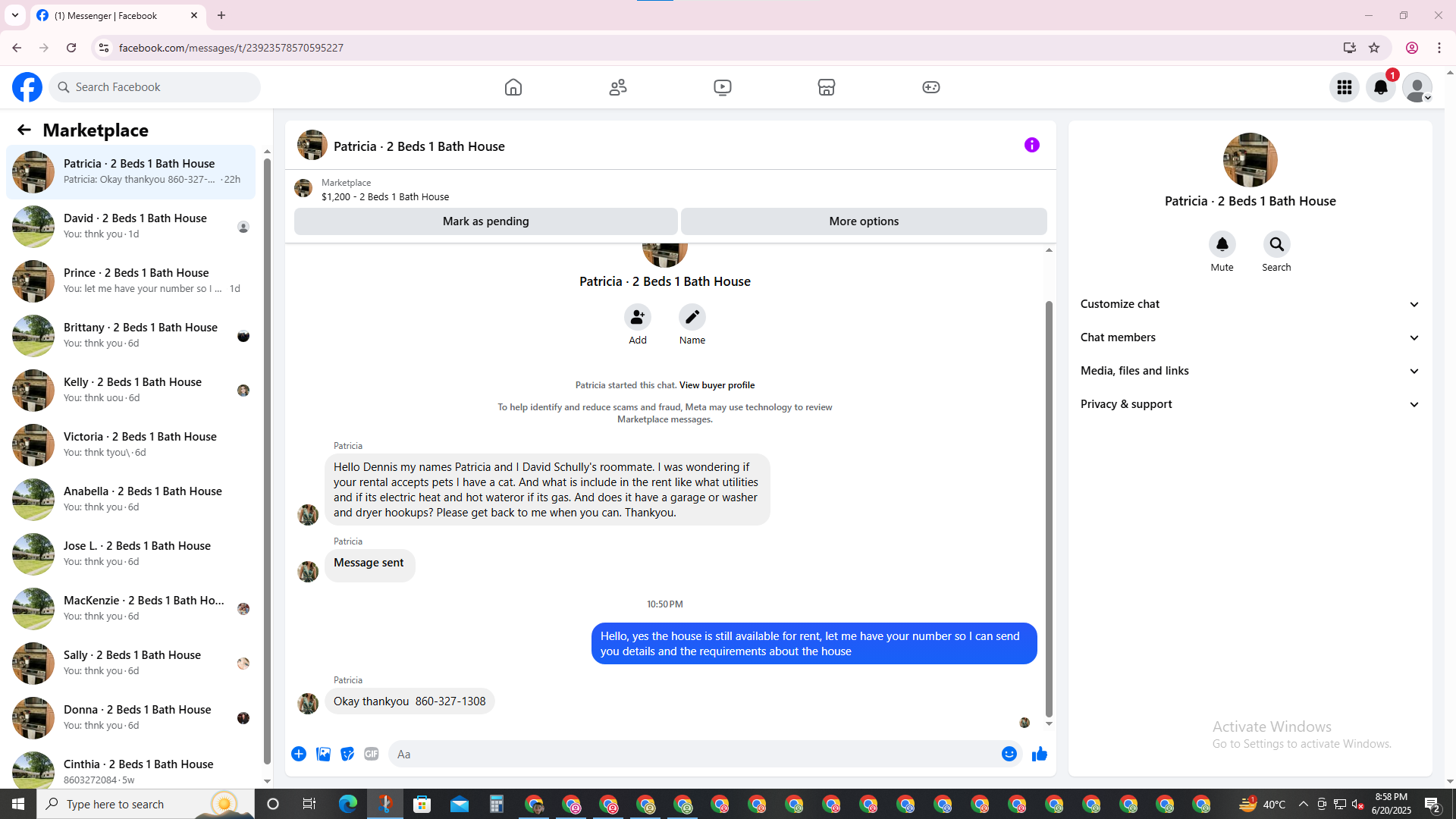
Task: Attach a photo with image icon
Action: (323, 754)
